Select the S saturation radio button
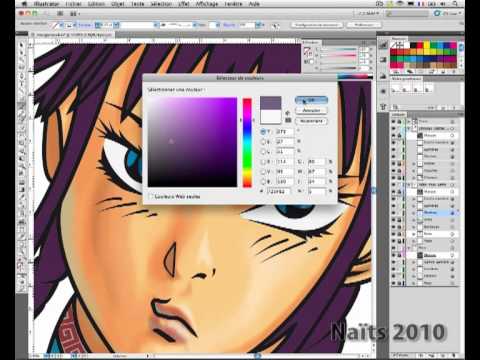This screenshot has height=360, width=480. point(263,142)
